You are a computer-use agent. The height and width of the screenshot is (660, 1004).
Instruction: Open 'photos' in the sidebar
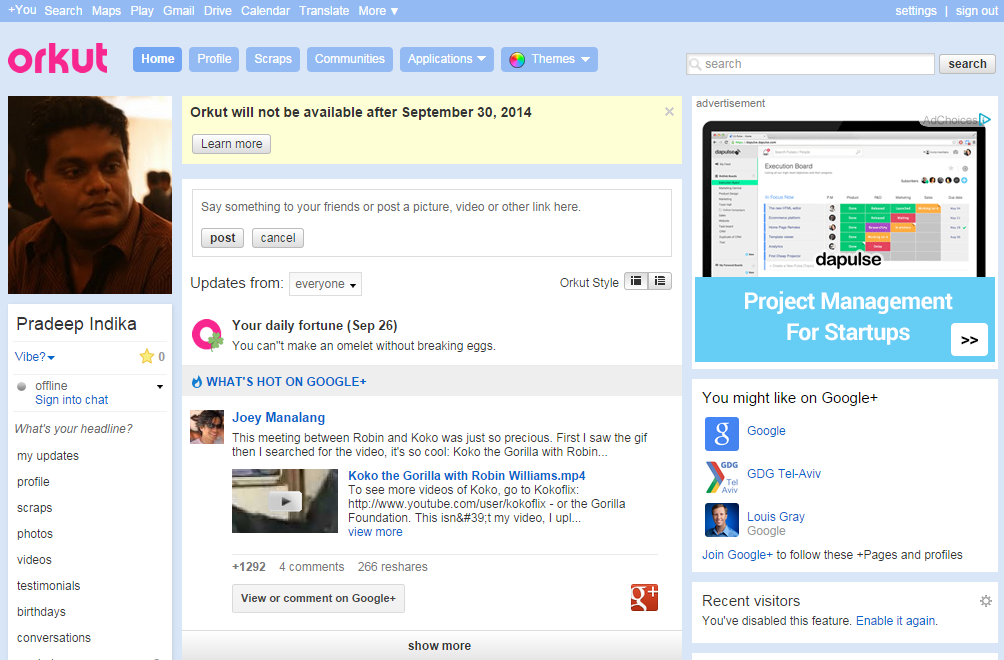point(35,534)
